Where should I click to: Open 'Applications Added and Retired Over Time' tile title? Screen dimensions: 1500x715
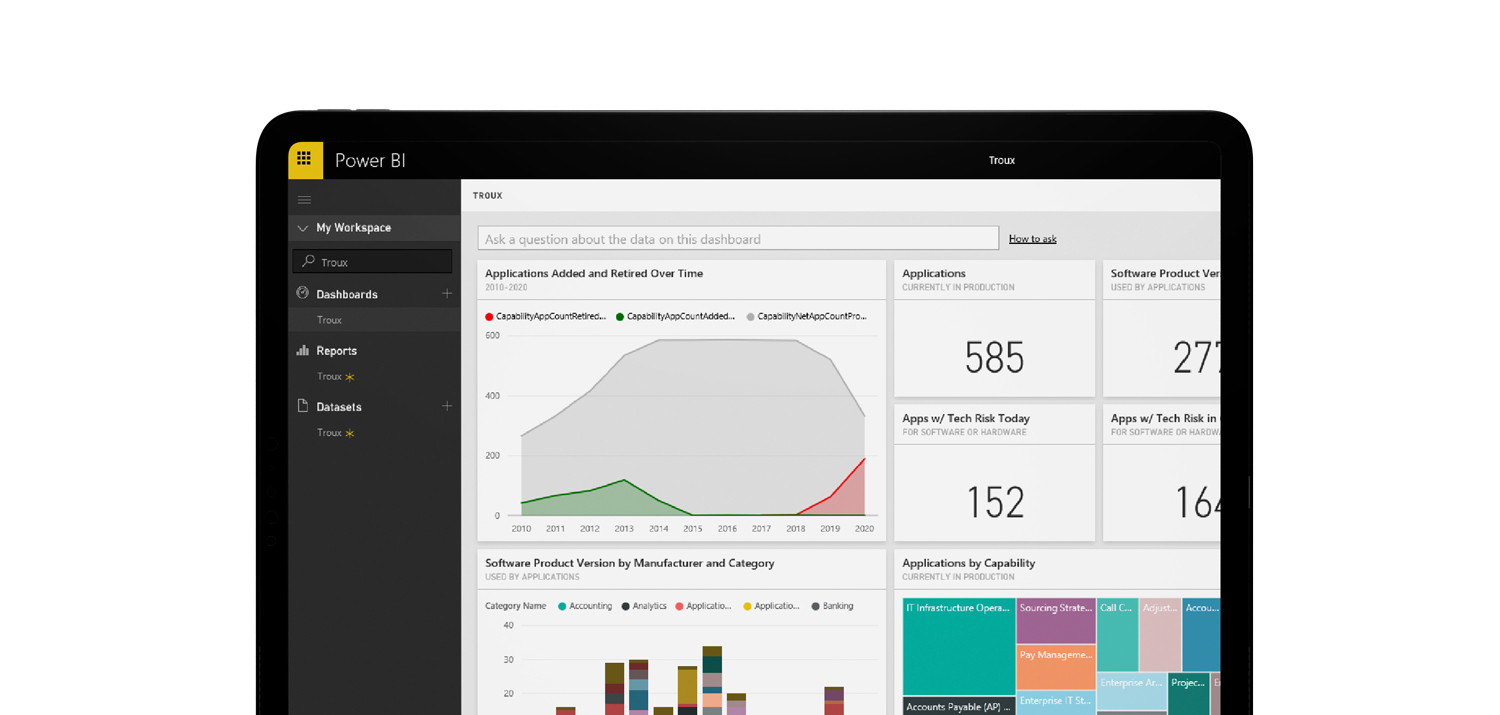(x=594, y=273)
